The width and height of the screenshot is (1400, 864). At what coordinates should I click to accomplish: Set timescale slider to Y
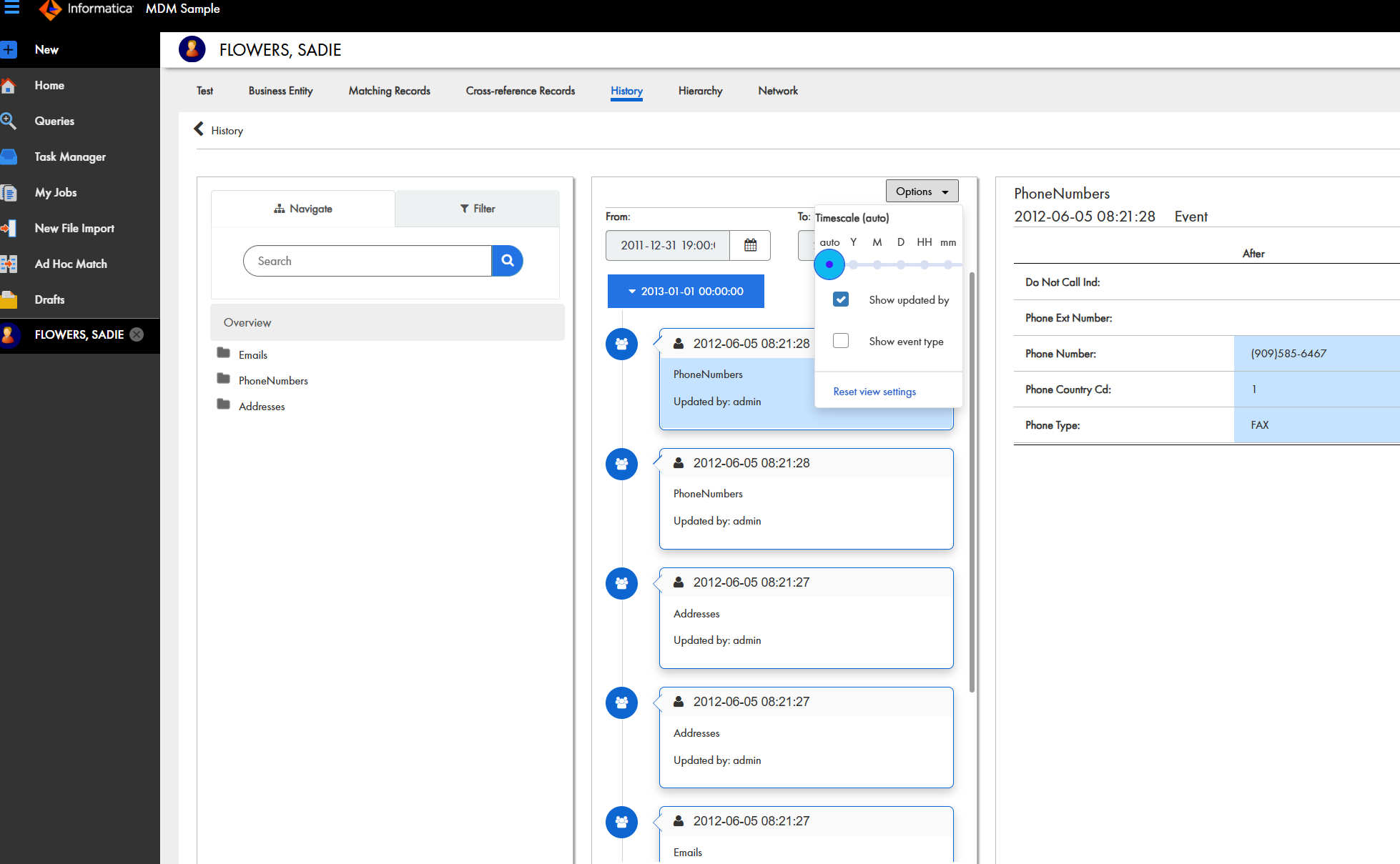[x=853, y=264]
